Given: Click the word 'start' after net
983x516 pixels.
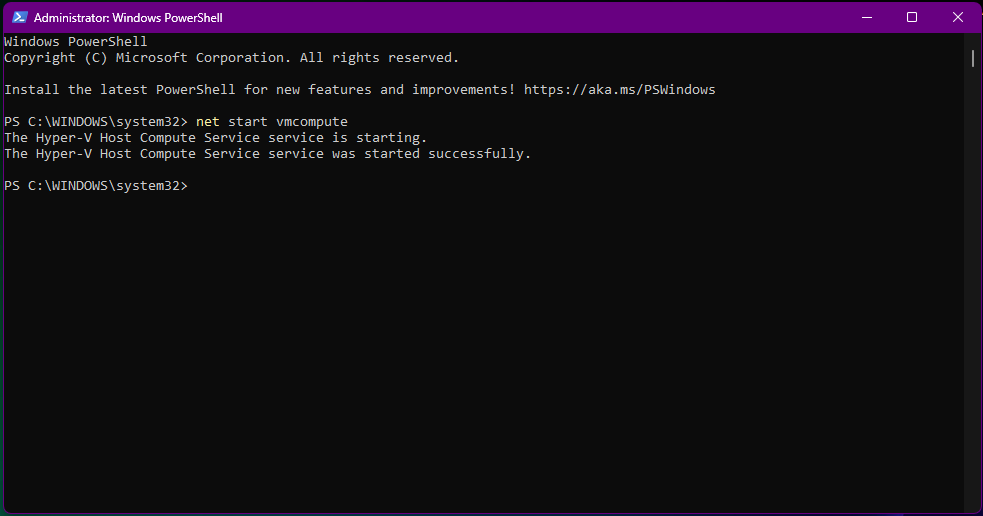Looking at the screenshot, I should point(248,122).
